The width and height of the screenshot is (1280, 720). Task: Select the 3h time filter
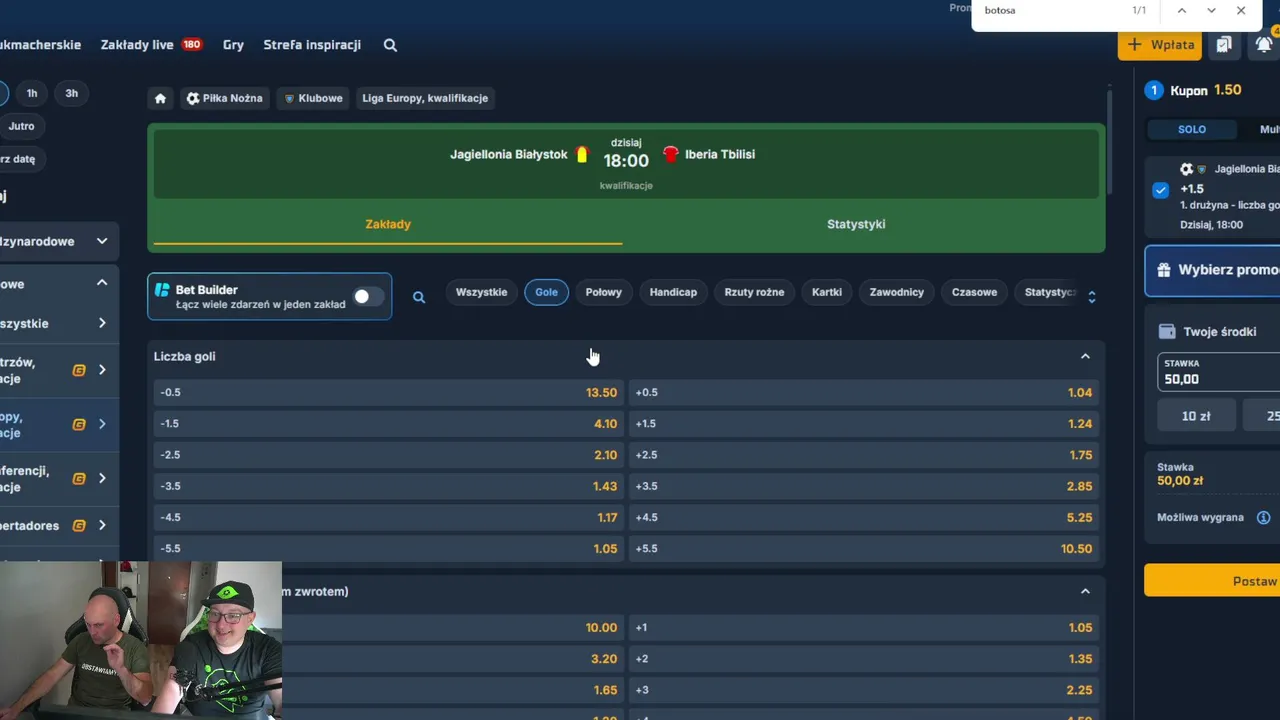tap(72, 93)
